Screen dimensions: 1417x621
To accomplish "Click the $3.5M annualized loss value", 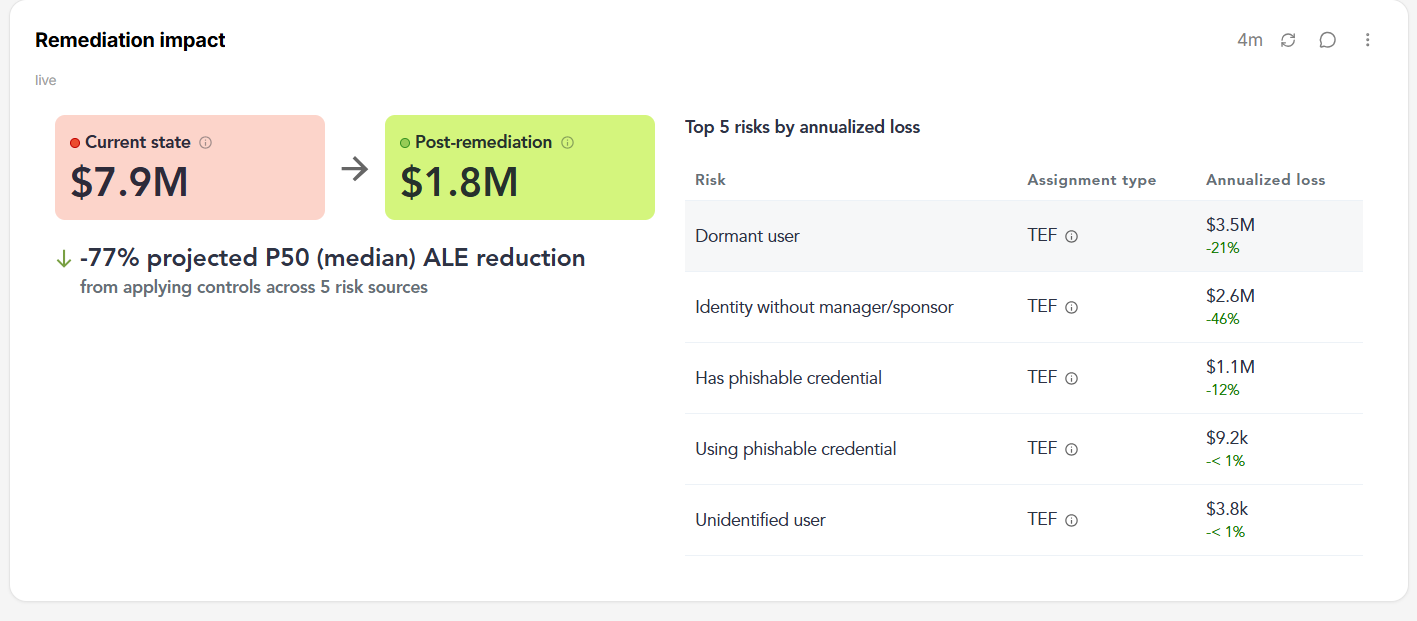I will (1230, 225).
